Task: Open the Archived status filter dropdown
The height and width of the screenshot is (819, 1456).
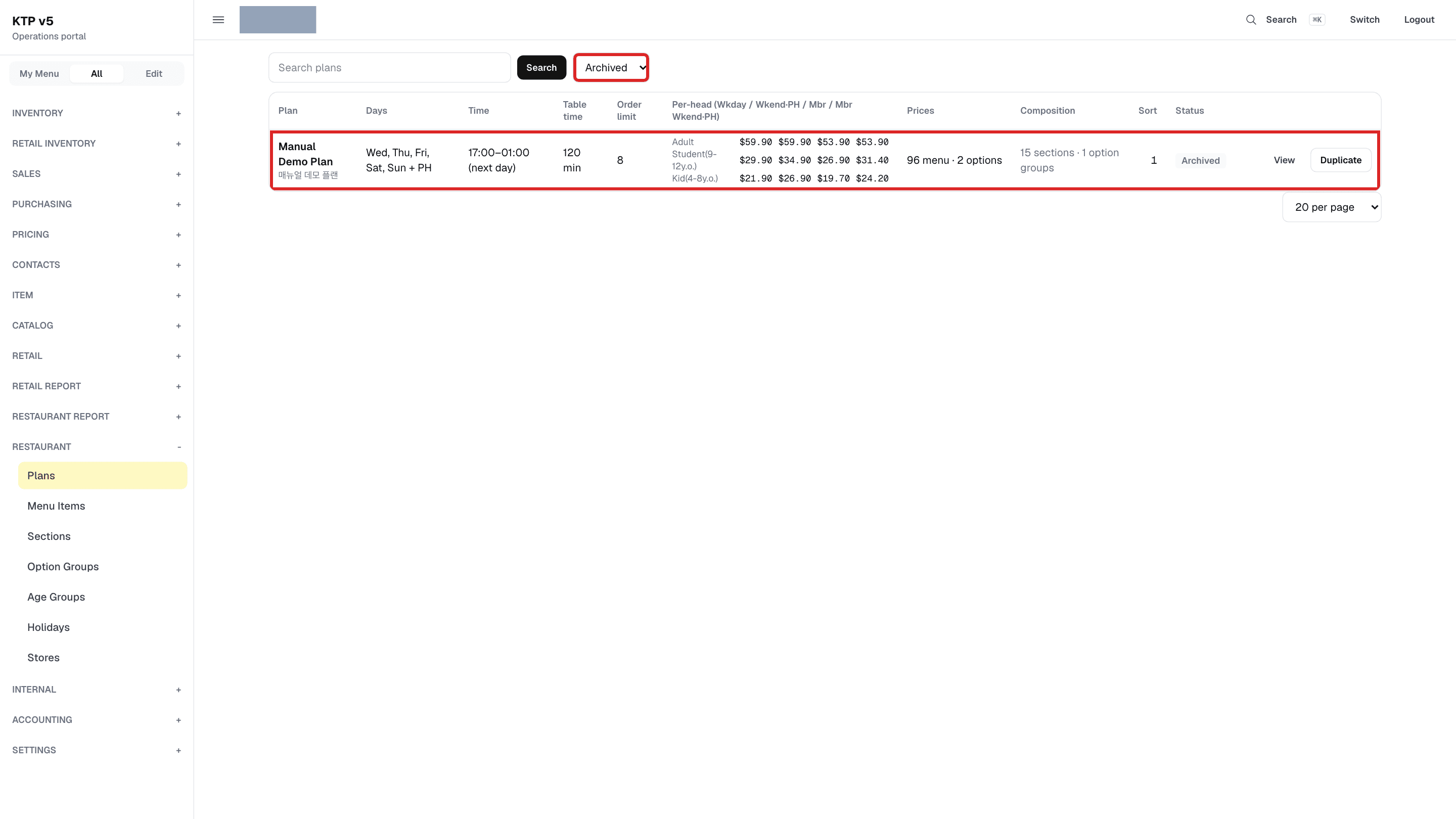Action: click(611, 68)
